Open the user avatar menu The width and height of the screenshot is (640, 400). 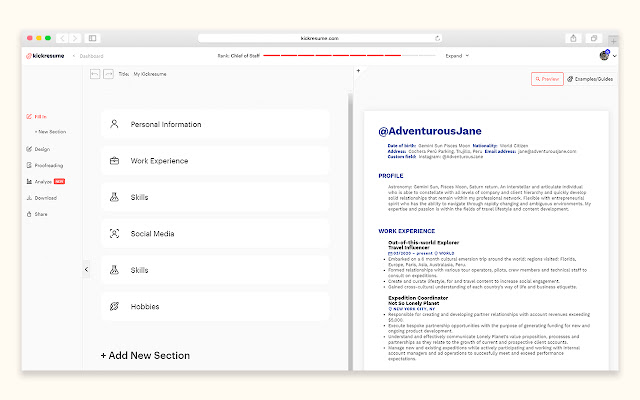point(607,55)
